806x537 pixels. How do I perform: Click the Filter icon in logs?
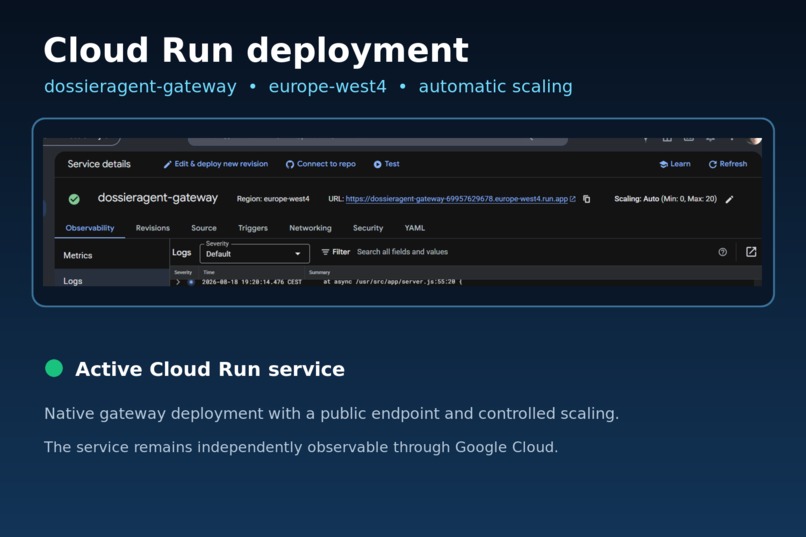coord(325,252)
